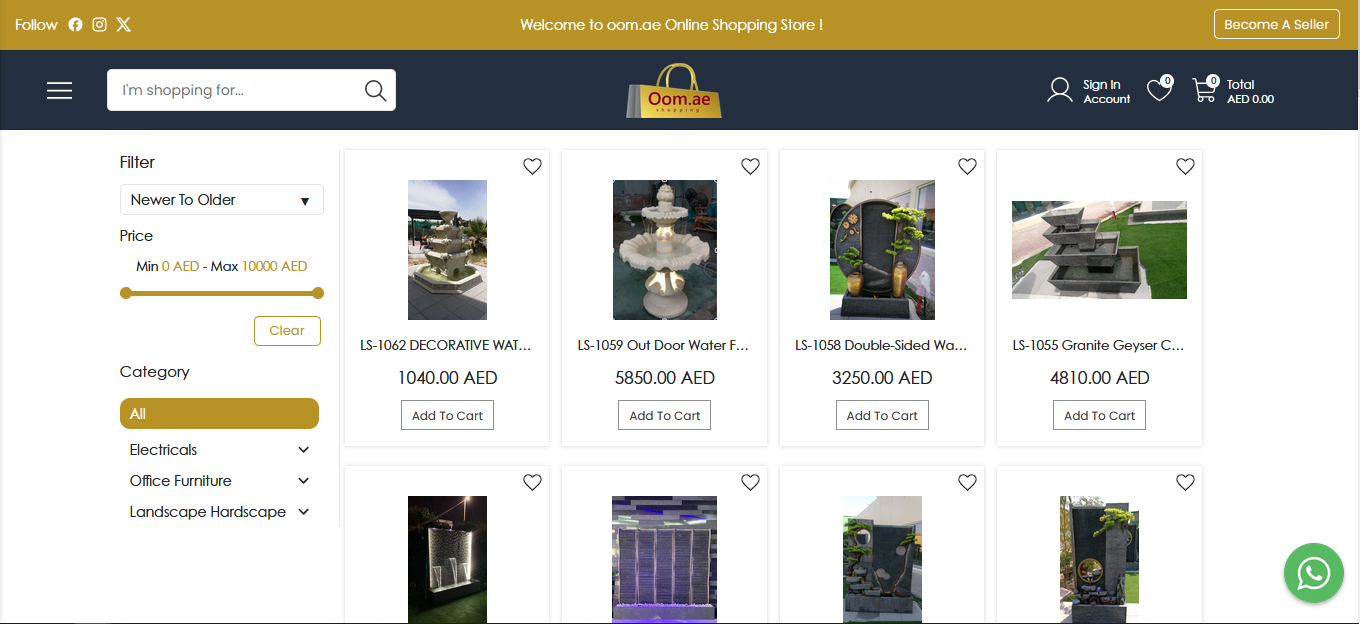Open the shopping cart icon
The image size is (1362, 624).
point(1204,90)
